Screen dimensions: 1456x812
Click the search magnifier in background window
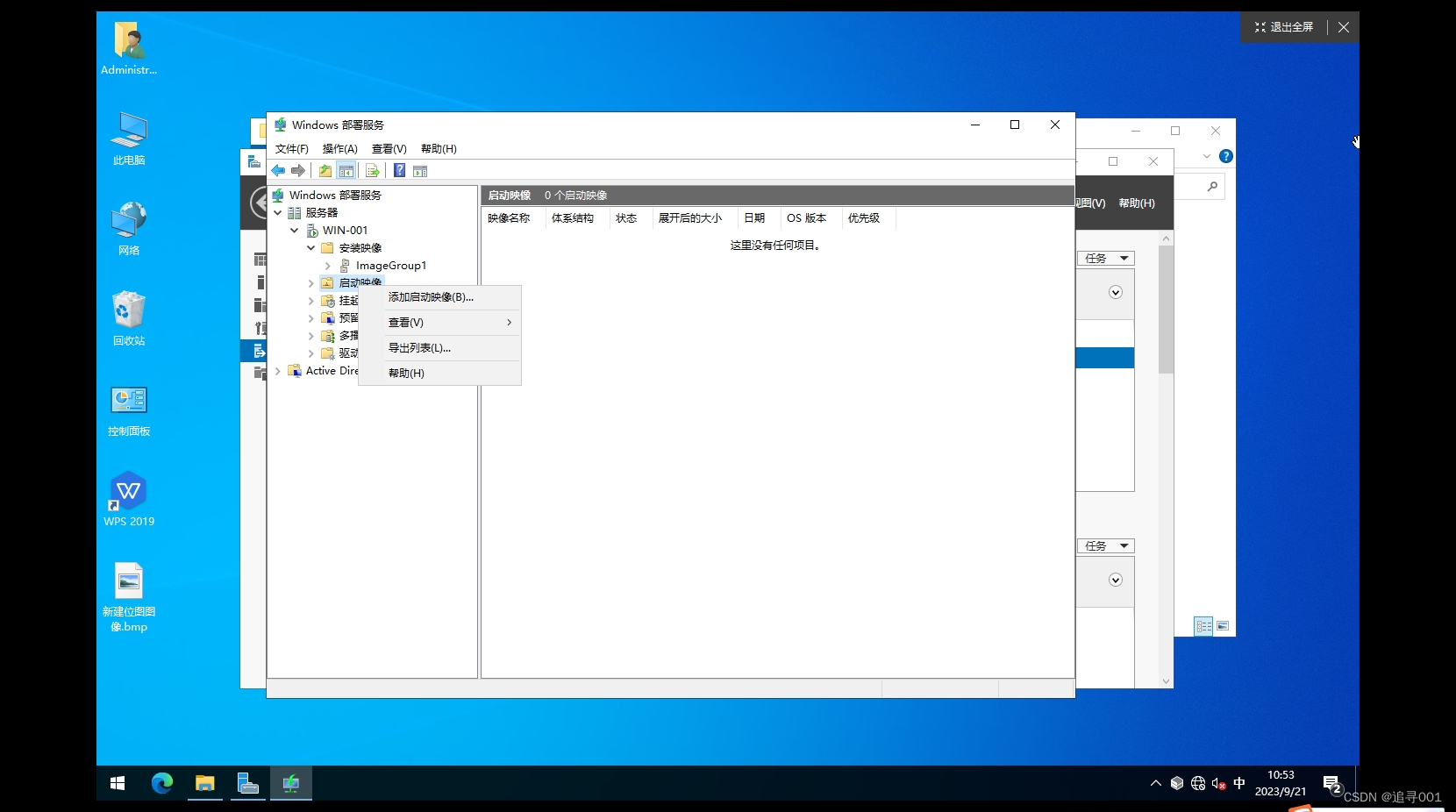pyautogui.click(x=1212, y=186)
